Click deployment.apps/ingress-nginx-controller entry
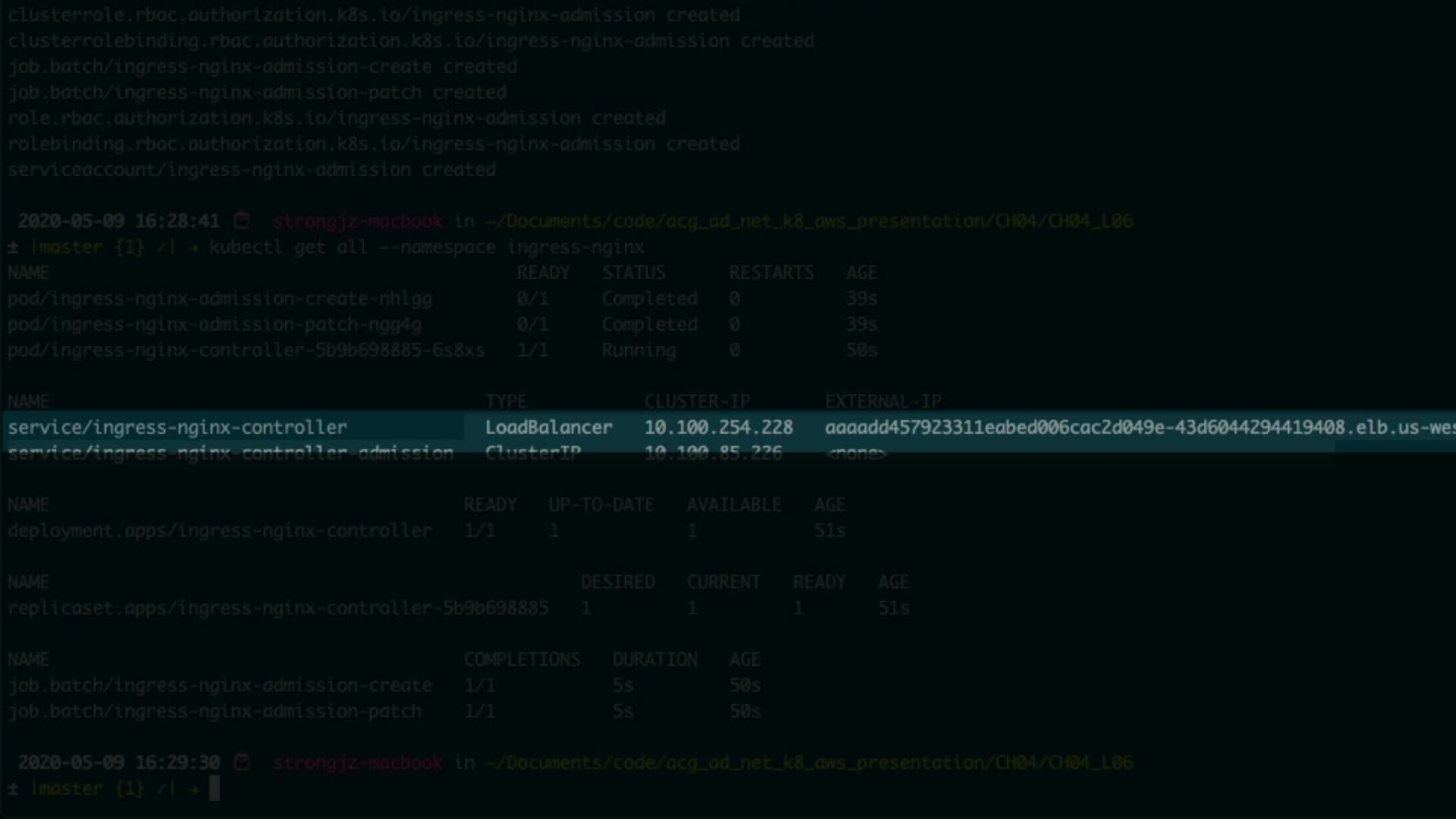The height and width of the screenshot is (819, 1456). click(220, 531)
